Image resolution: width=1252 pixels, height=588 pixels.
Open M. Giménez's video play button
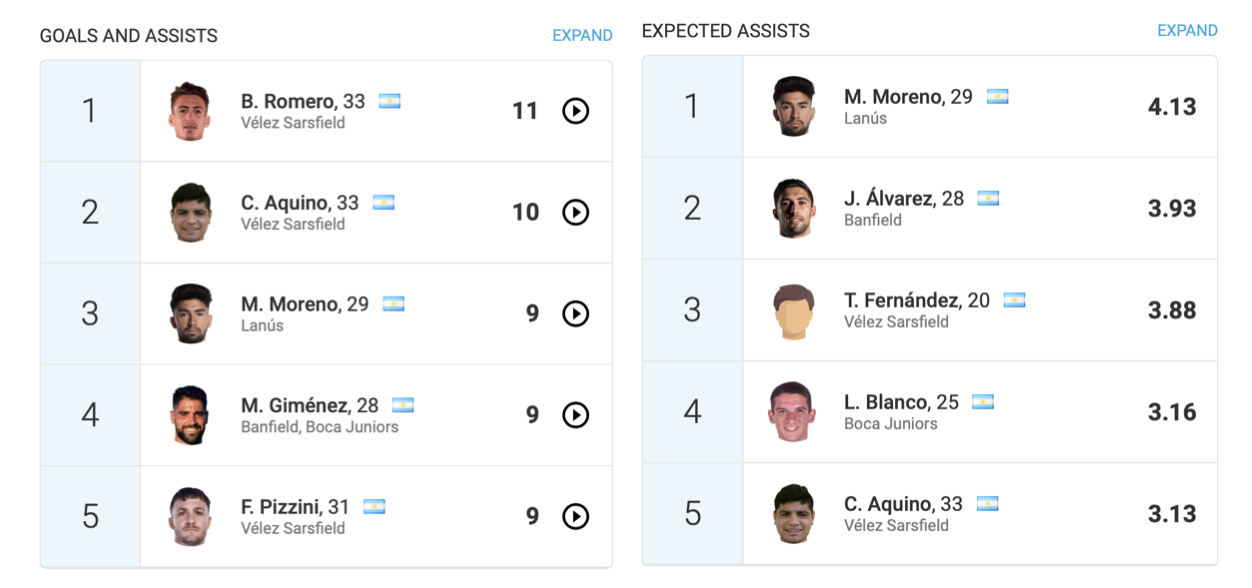click(x=575, y=415)
